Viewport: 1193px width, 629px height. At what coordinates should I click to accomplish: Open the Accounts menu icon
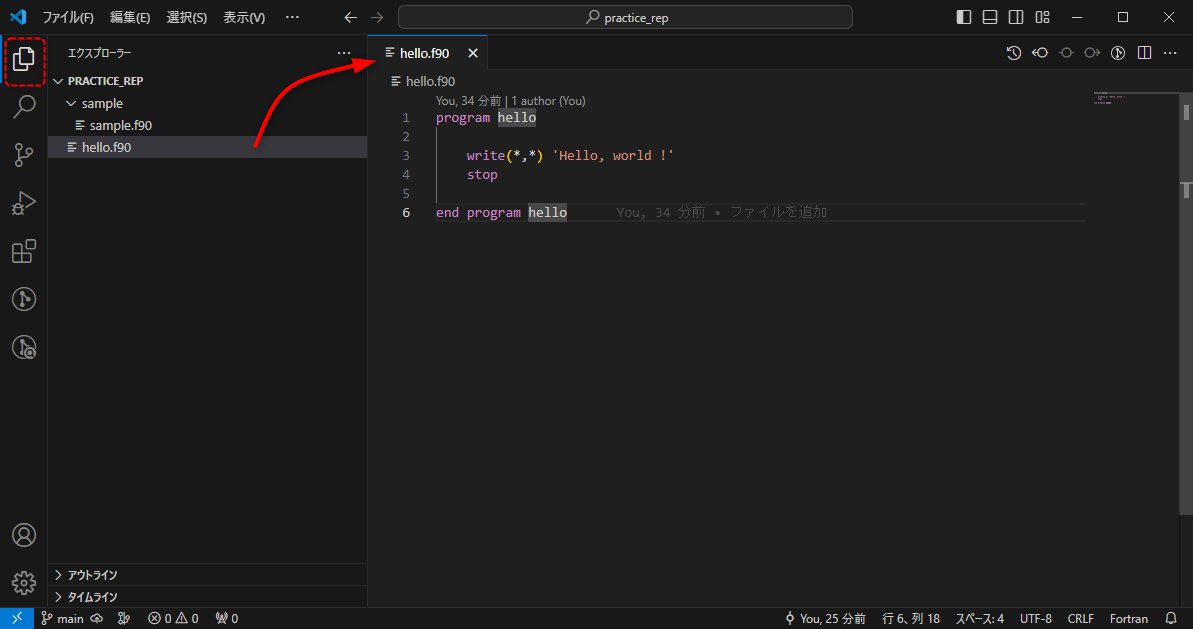pos(24,535)
